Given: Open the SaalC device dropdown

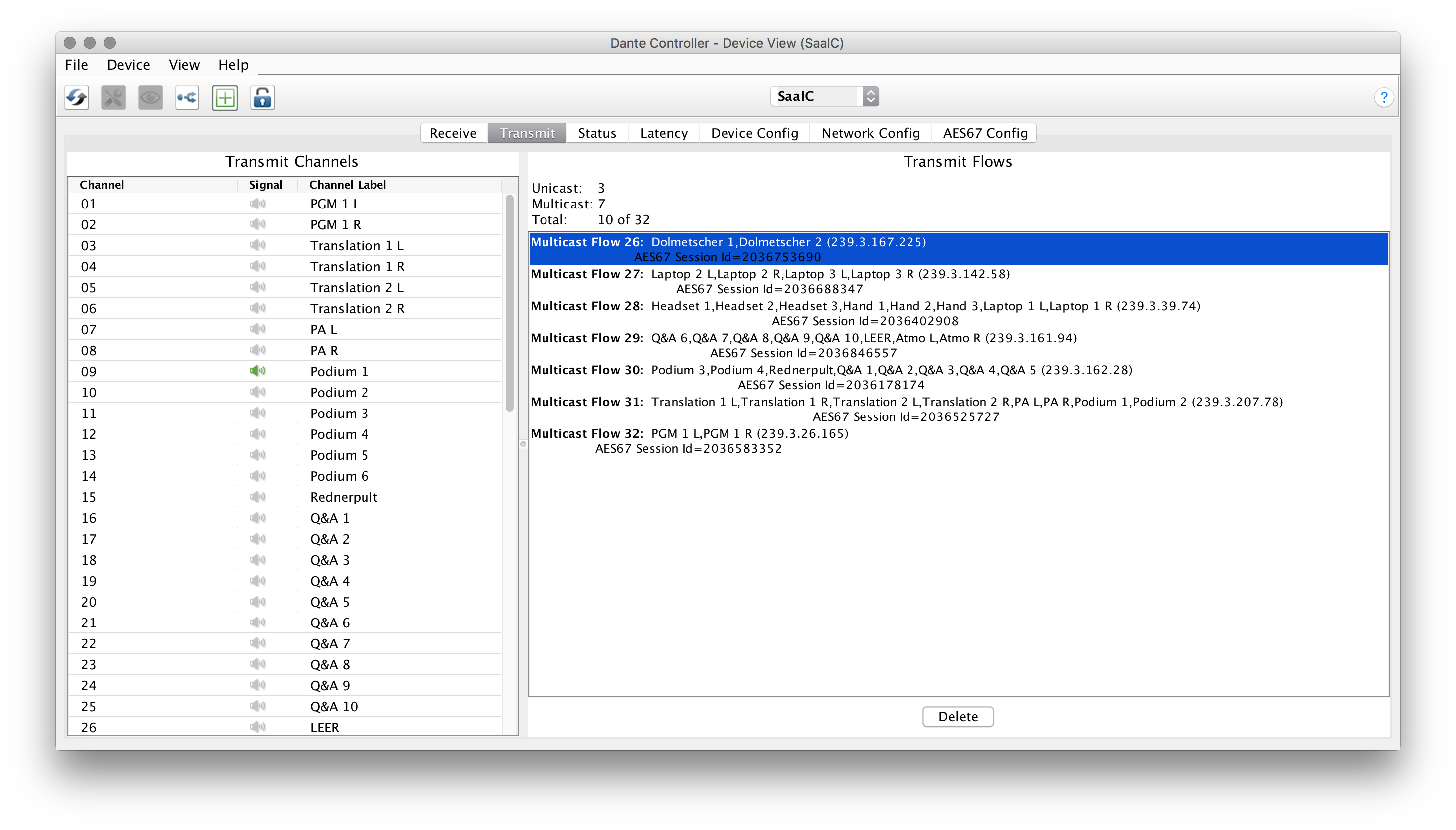Looking at the screenshot, I should (x=824, y=96).
